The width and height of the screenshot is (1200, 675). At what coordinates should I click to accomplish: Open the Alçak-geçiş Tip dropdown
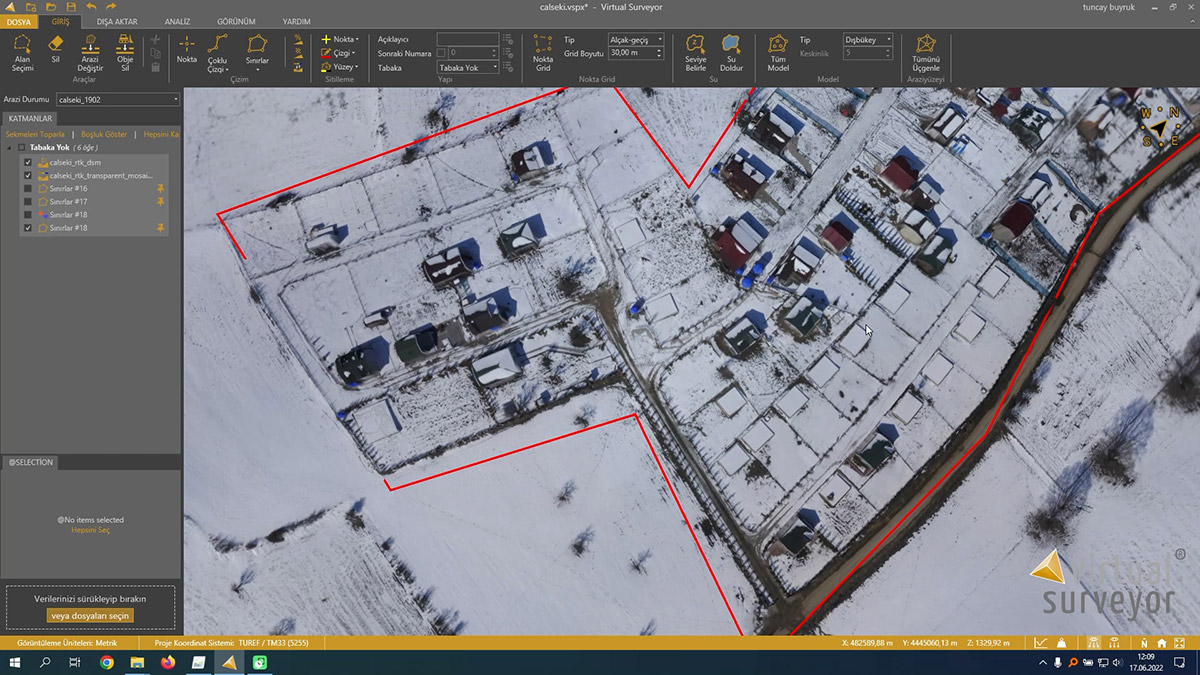pos(637,40)
